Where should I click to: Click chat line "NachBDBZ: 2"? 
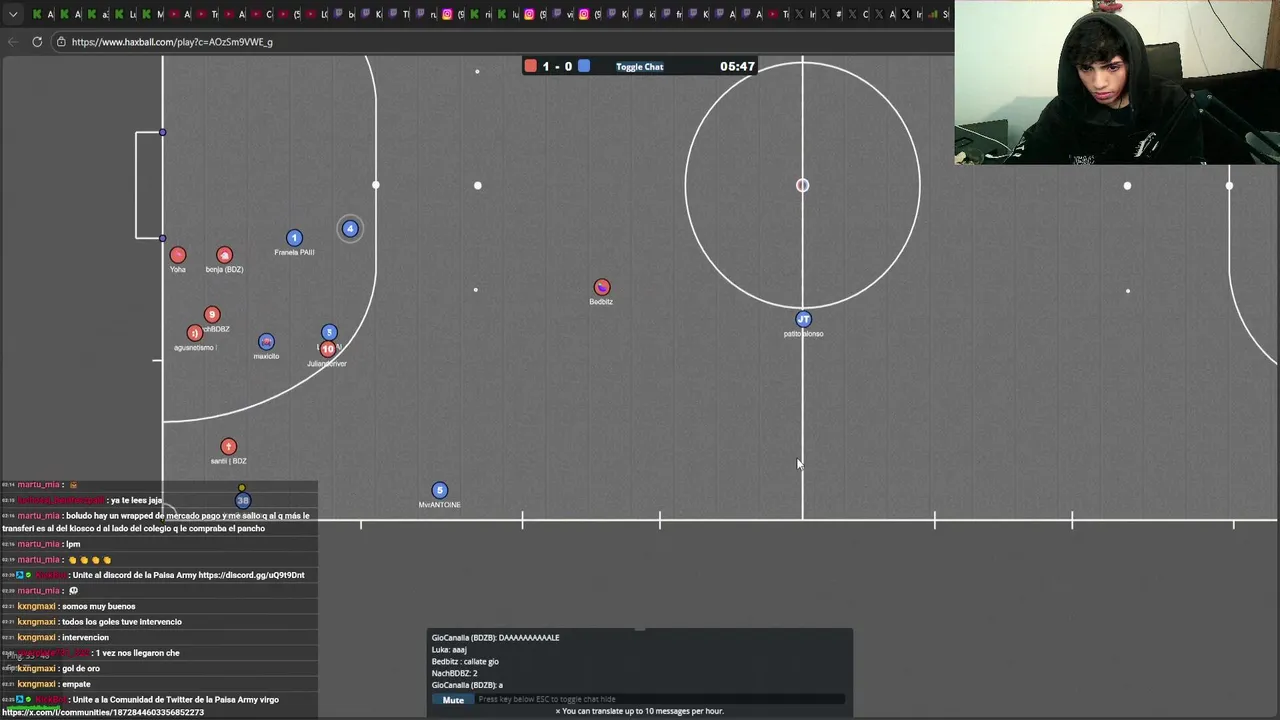455,674
